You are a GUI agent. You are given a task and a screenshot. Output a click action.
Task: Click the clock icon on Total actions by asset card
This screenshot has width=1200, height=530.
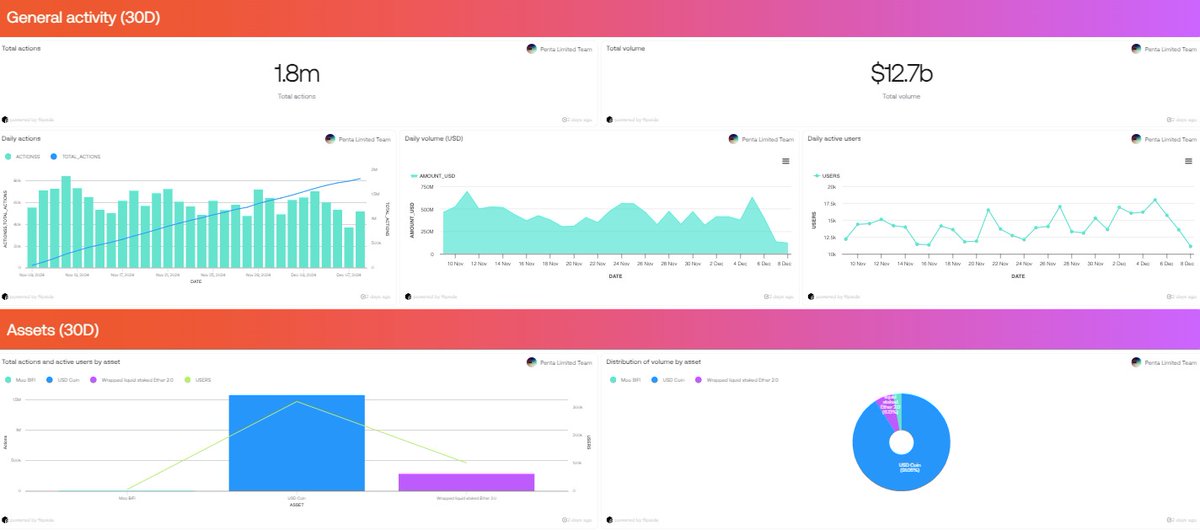click(565, 520)
